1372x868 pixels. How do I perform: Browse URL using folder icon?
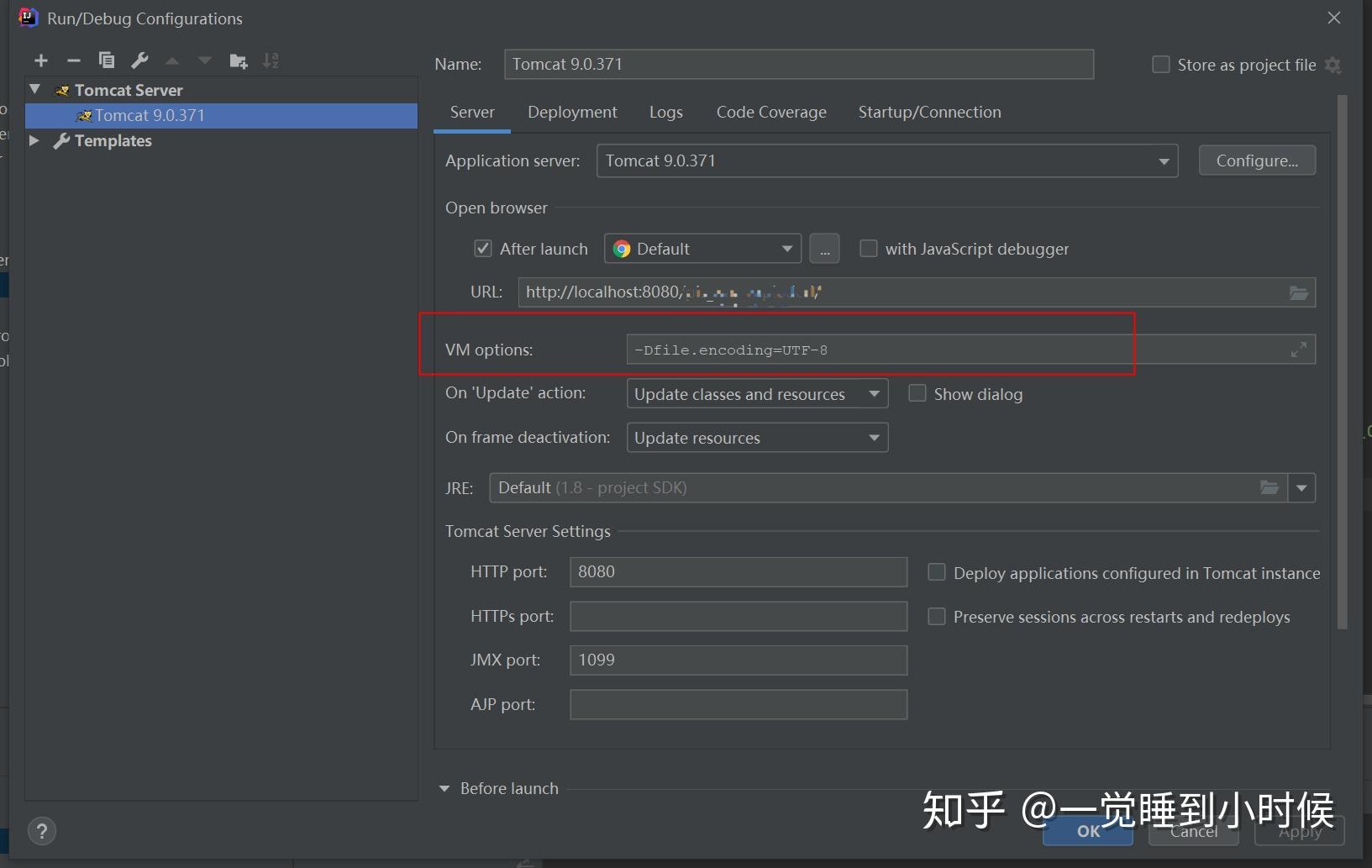tap(1299, 292)
